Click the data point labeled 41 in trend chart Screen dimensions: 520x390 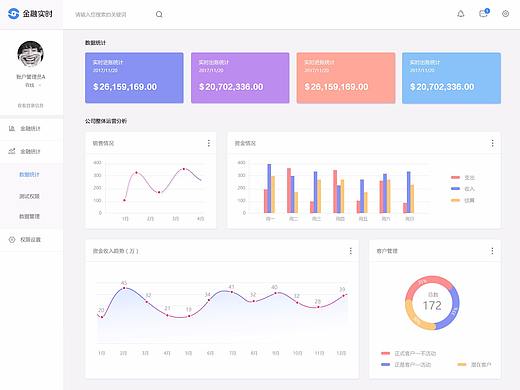point(232,292)
